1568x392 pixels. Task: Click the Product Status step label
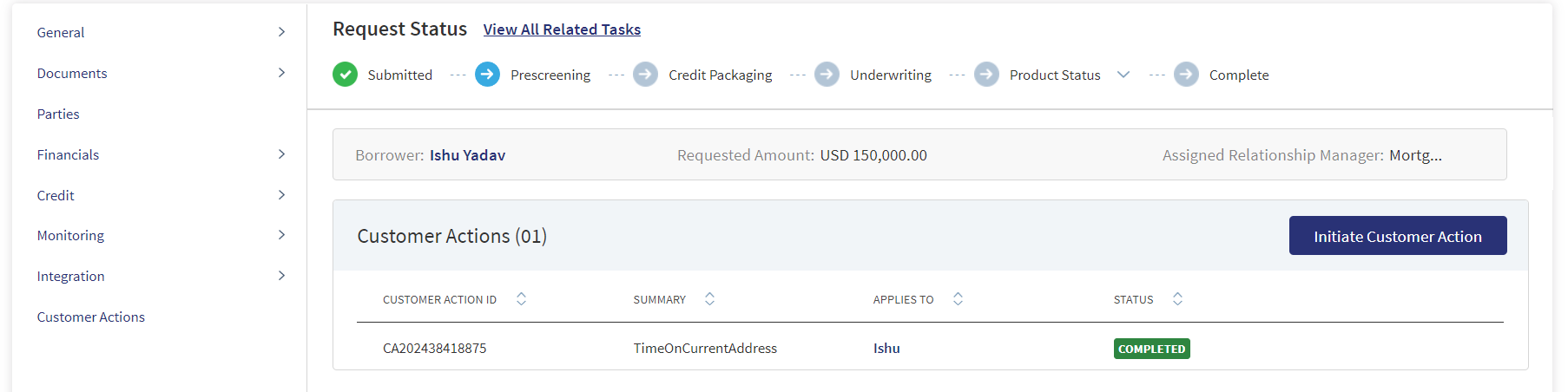1055,75
